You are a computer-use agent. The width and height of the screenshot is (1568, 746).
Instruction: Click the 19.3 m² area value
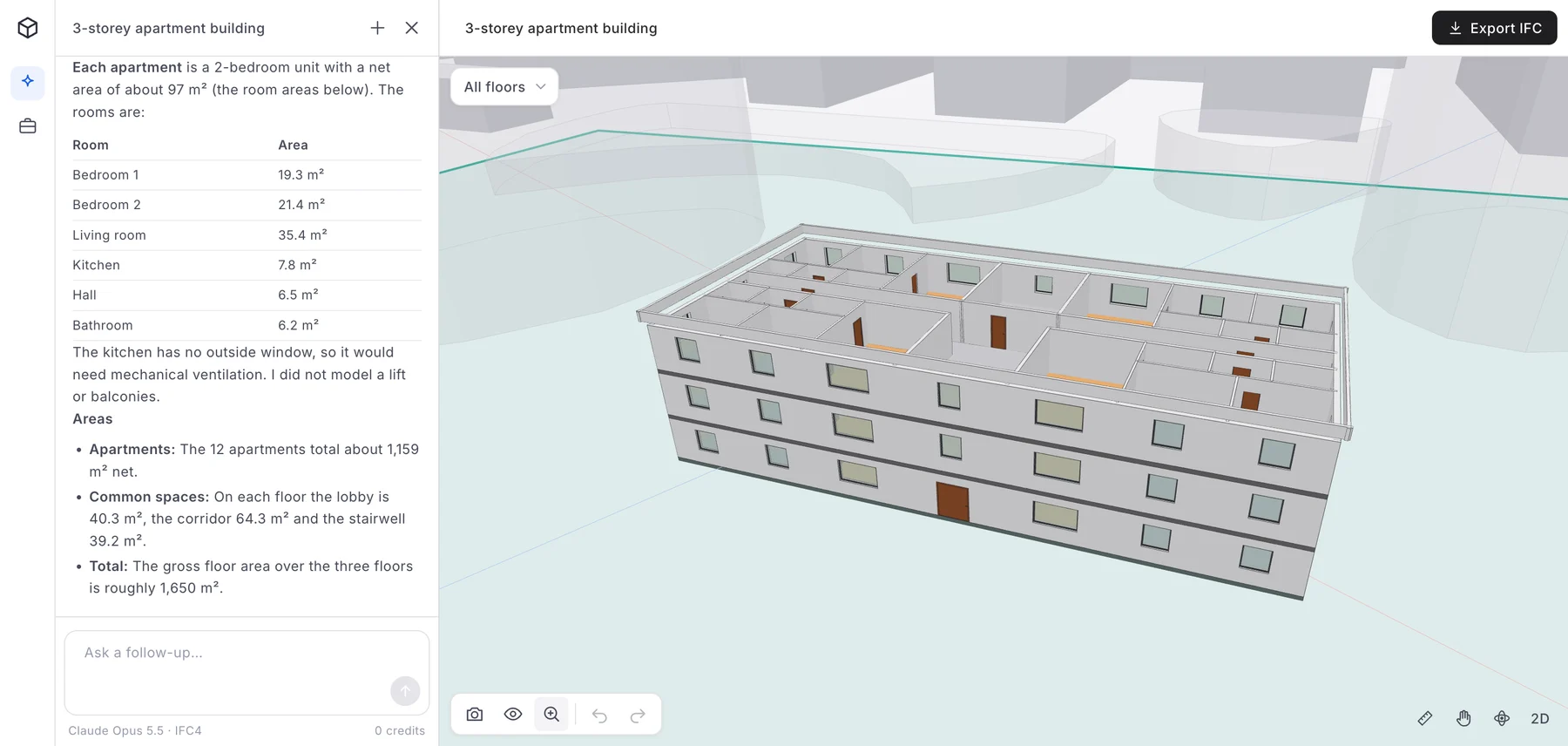[301, 175]
